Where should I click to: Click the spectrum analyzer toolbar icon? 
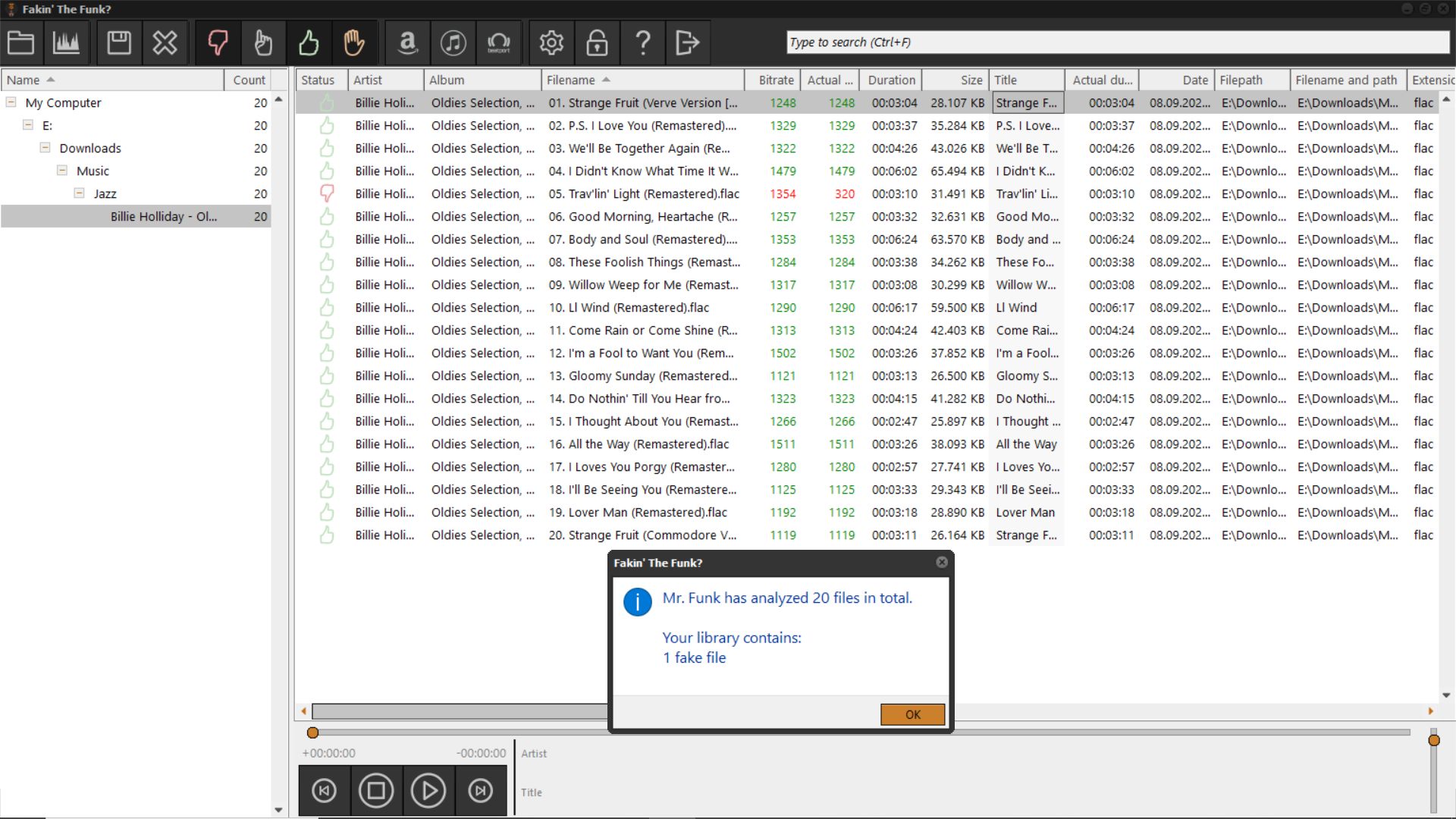[x=66, y=42]
